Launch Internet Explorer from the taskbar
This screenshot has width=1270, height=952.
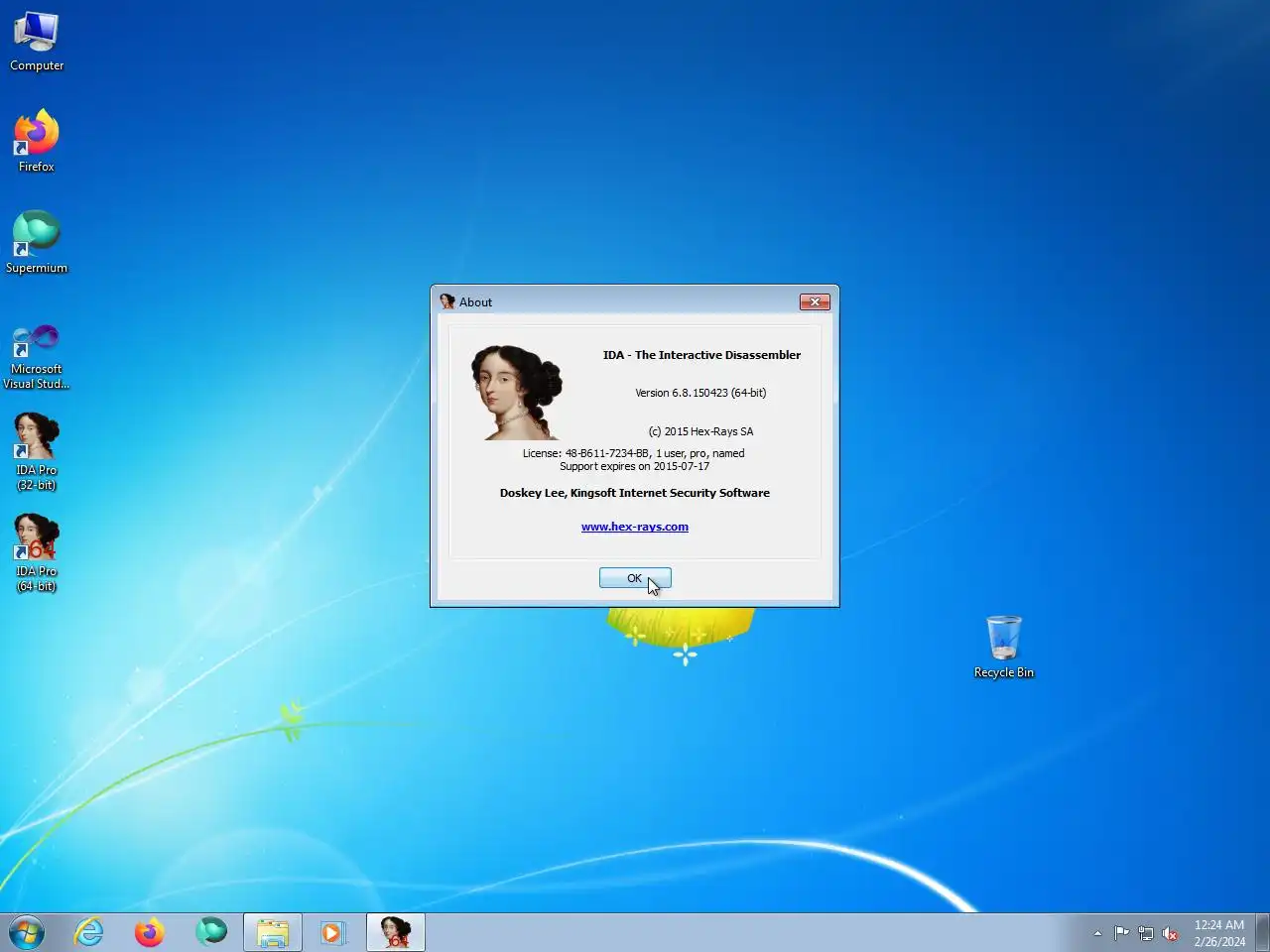coord(89,932)
